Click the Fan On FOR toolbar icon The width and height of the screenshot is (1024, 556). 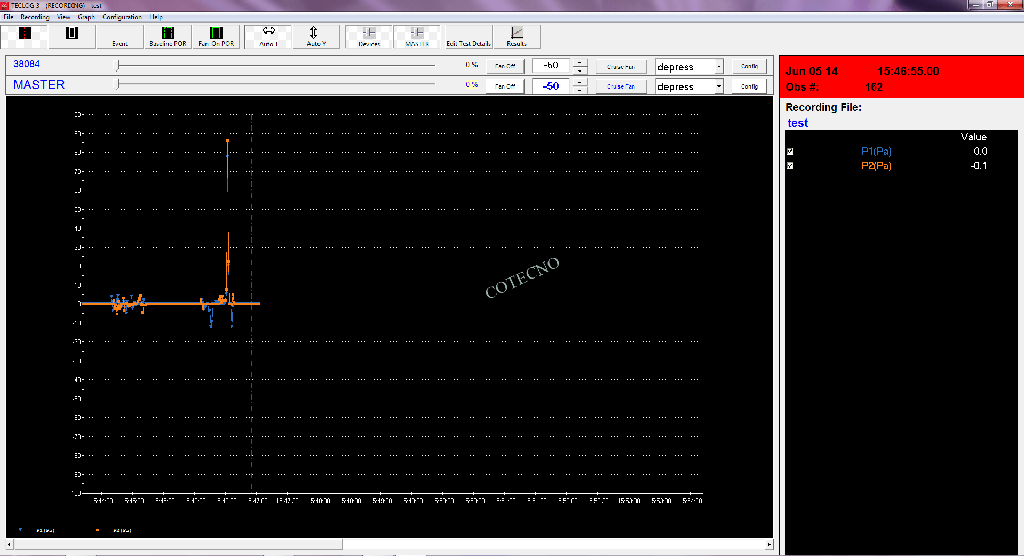tap(216, 37)
